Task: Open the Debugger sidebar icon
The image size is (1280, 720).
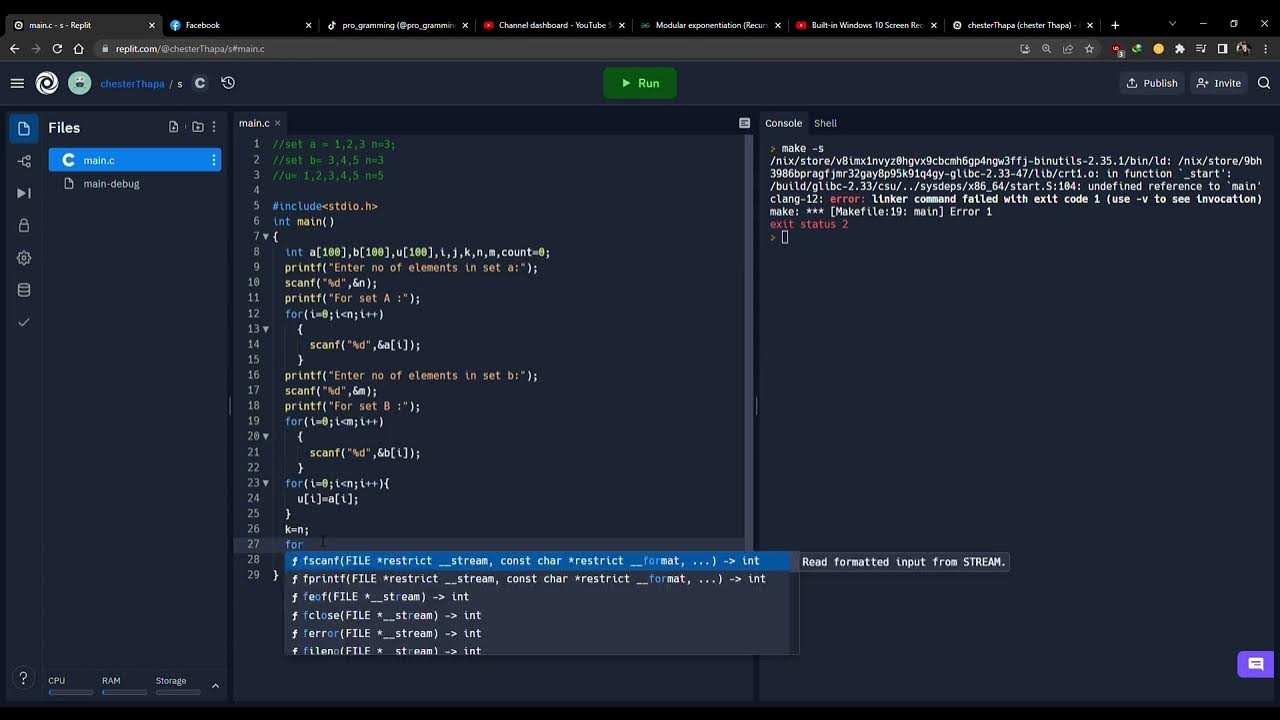Action: coord(24,193)
